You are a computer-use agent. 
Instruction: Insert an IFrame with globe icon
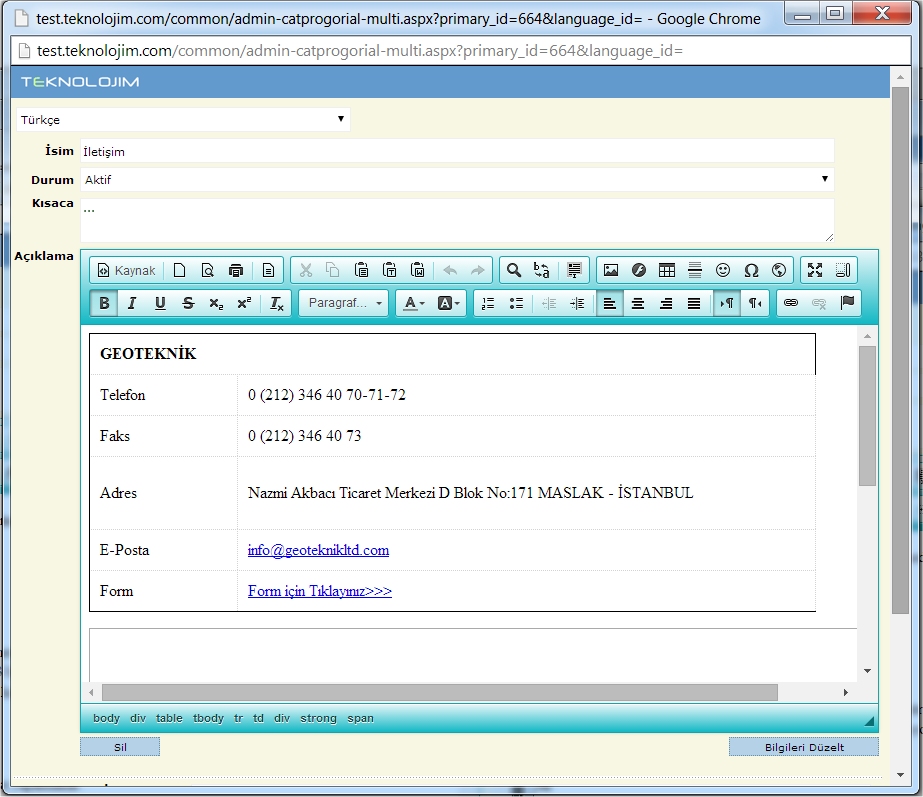(779, 270)
